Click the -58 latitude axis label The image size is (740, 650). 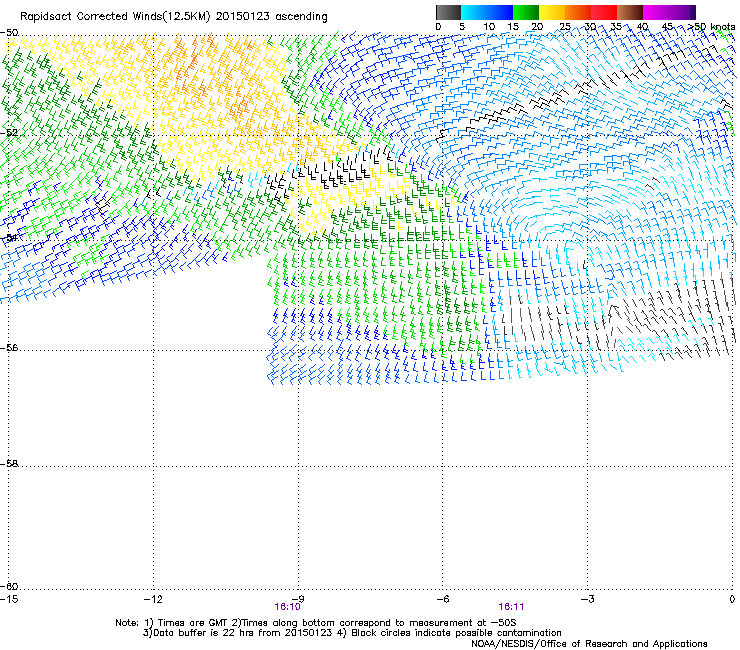coord(9,464)
